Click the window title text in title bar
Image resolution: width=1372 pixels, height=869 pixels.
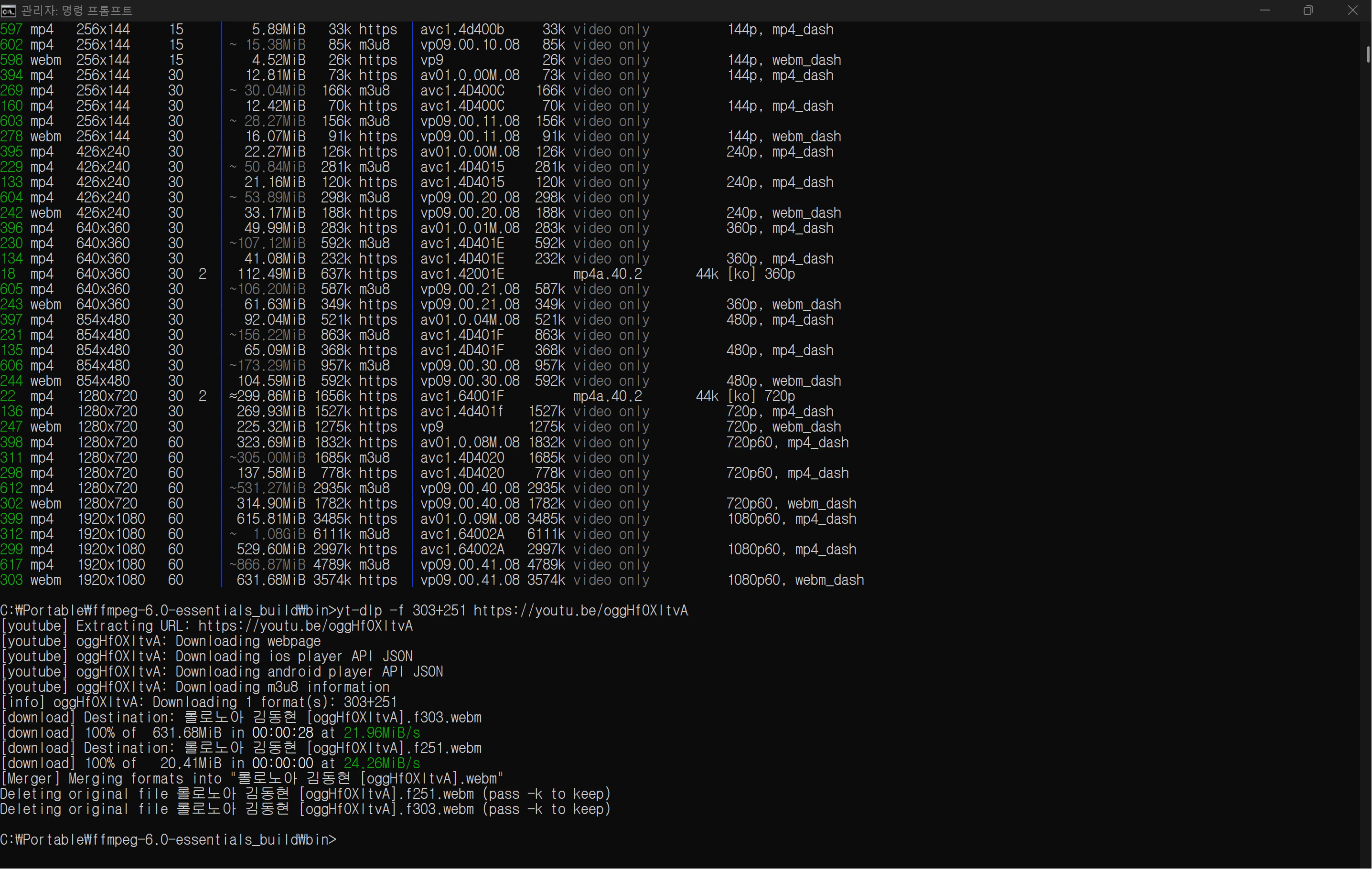[x=76, y=10]
